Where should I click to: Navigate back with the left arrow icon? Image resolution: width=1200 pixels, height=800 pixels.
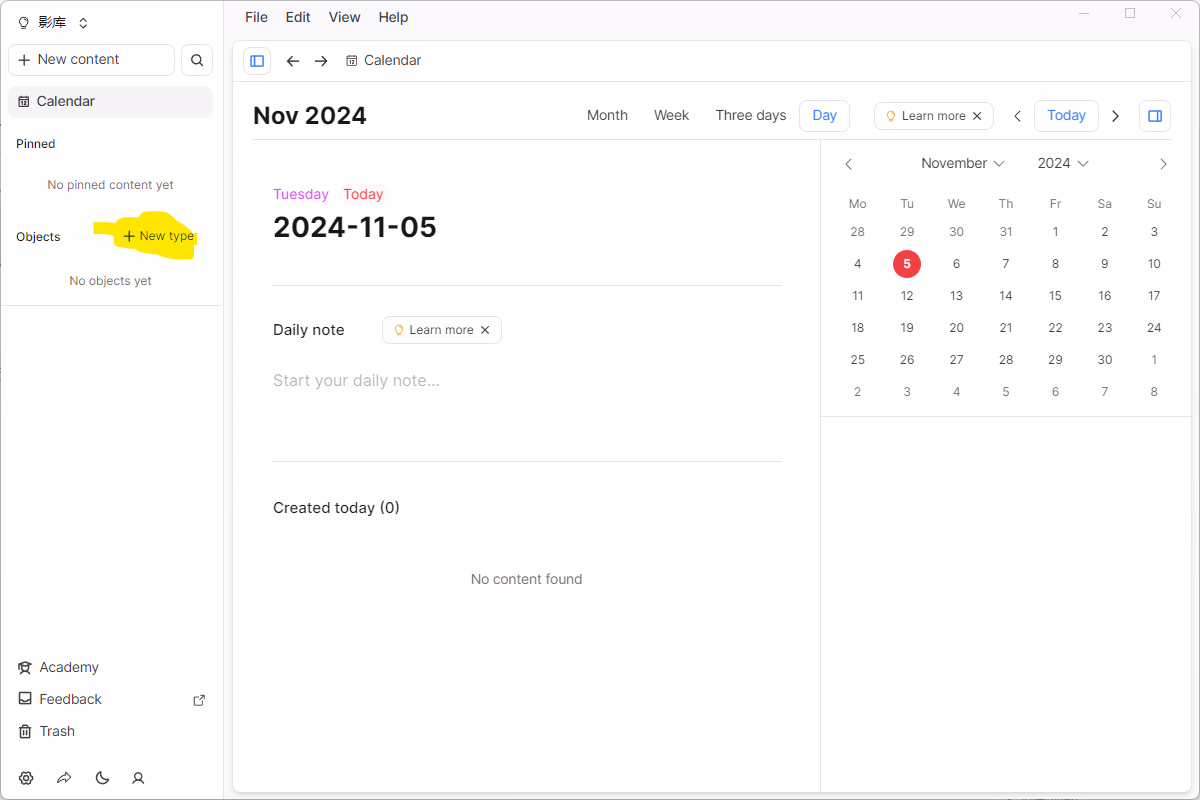tap(293, 61)
